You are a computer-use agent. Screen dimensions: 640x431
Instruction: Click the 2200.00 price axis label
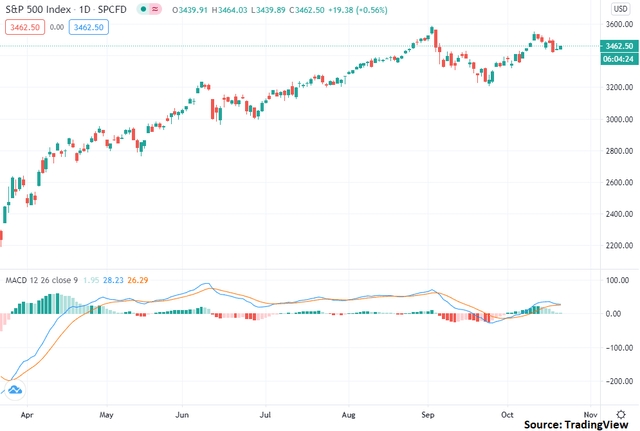[x=619, y=246]
